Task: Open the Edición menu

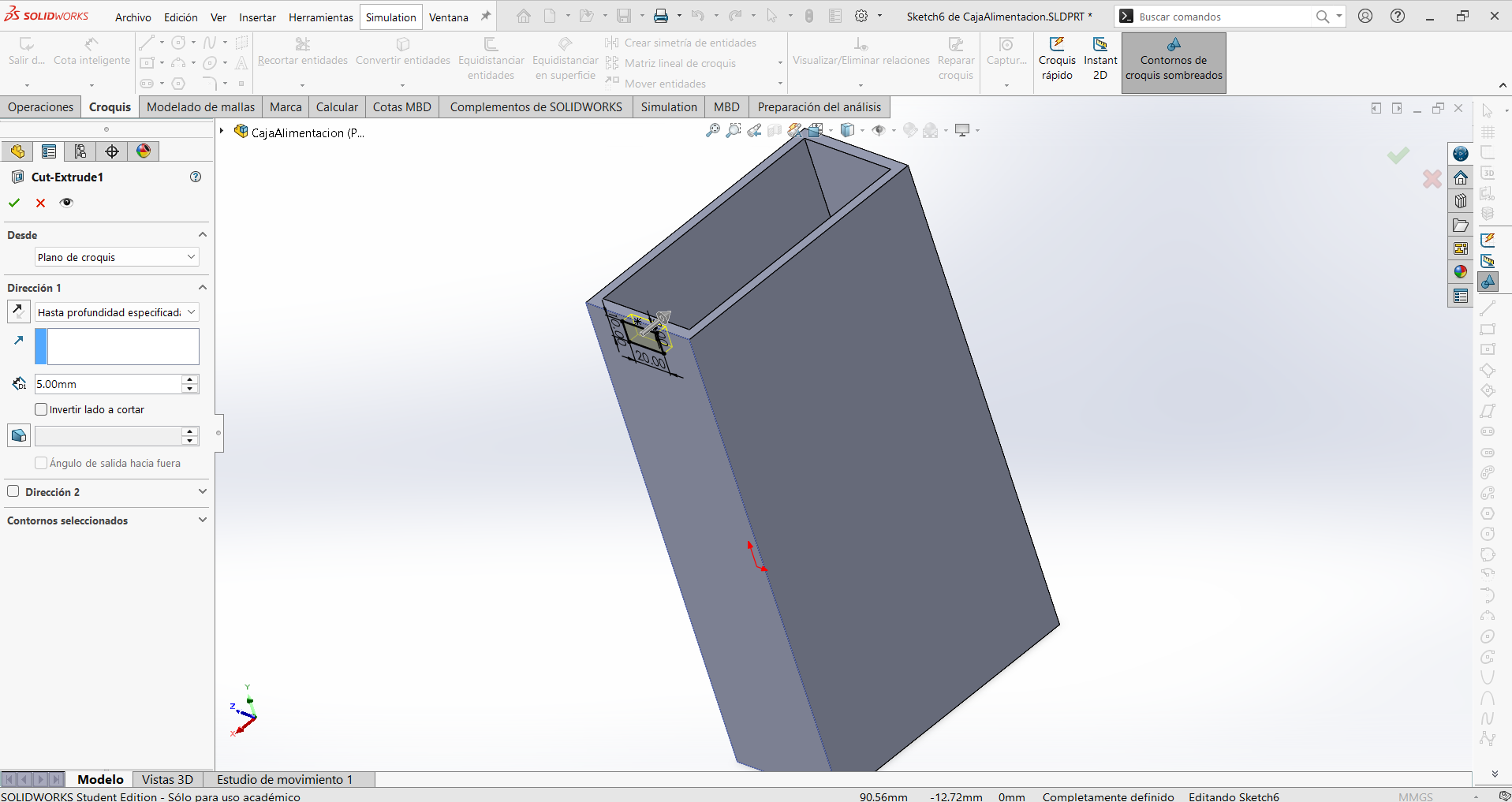Action: pyautogui.click(x=181, y=17)
